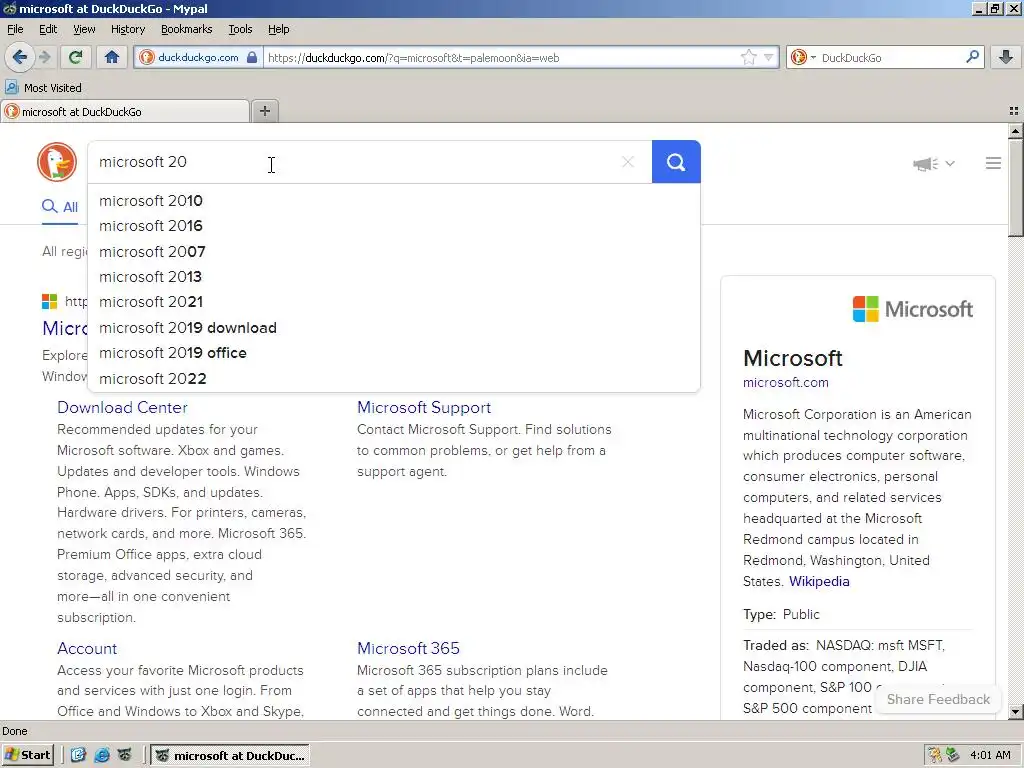
Task: Open the History menu
Action: 128,29
